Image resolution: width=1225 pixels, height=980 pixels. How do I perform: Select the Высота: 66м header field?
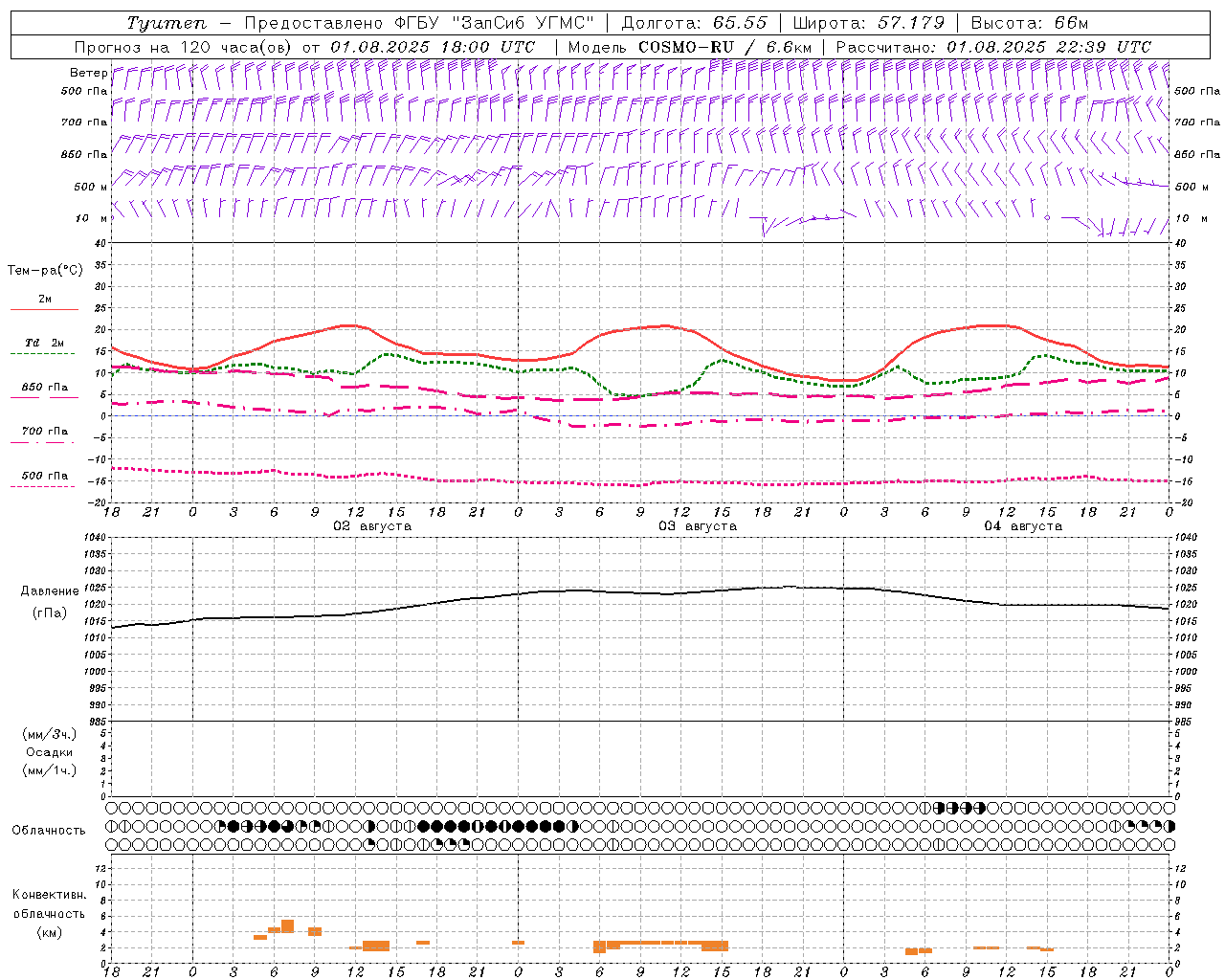point(1030,23)
